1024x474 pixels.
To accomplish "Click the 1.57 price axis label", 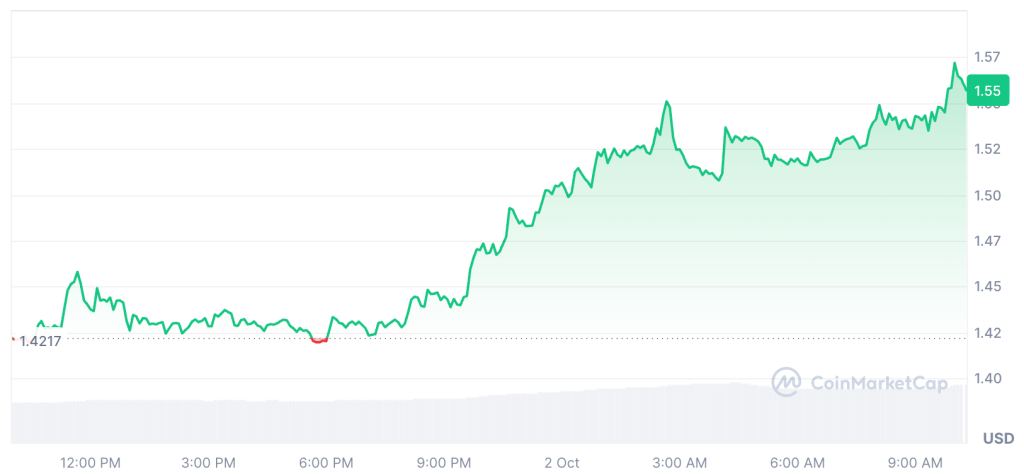I will click(988, 58).
